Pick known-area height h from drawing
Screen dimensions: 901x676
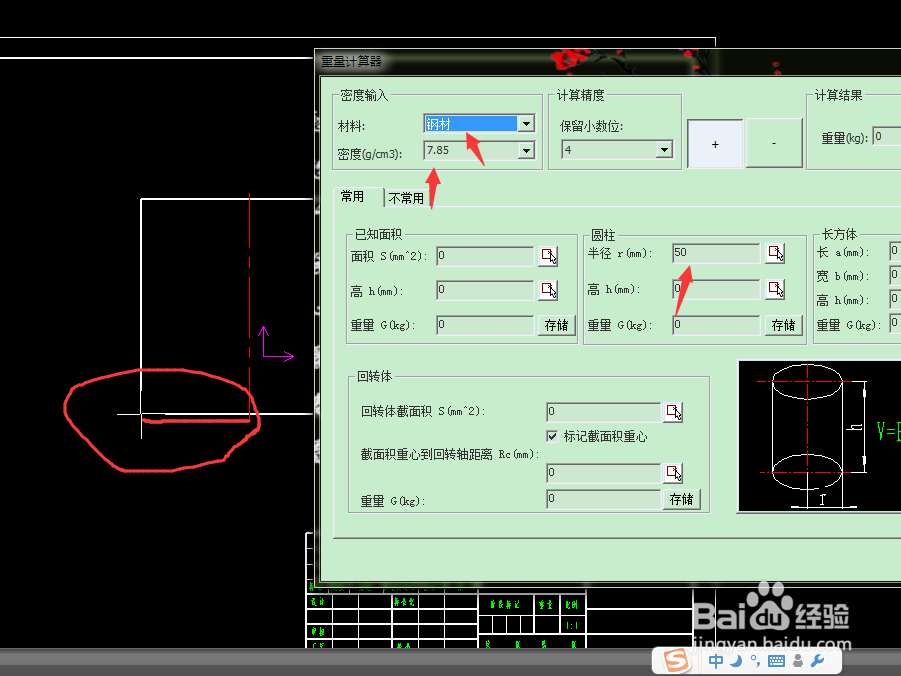(548, 290)
